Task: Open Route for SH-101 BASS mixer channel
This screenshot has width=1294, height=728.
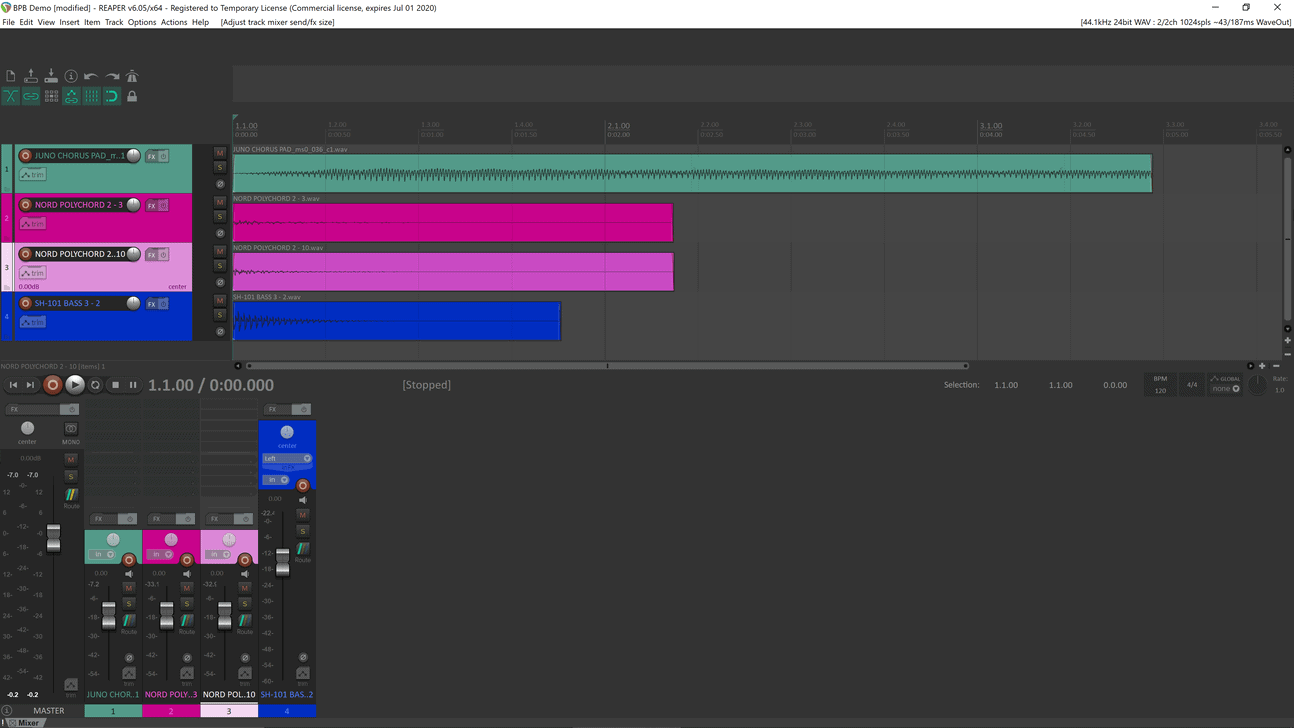Action: pos(302,551)
